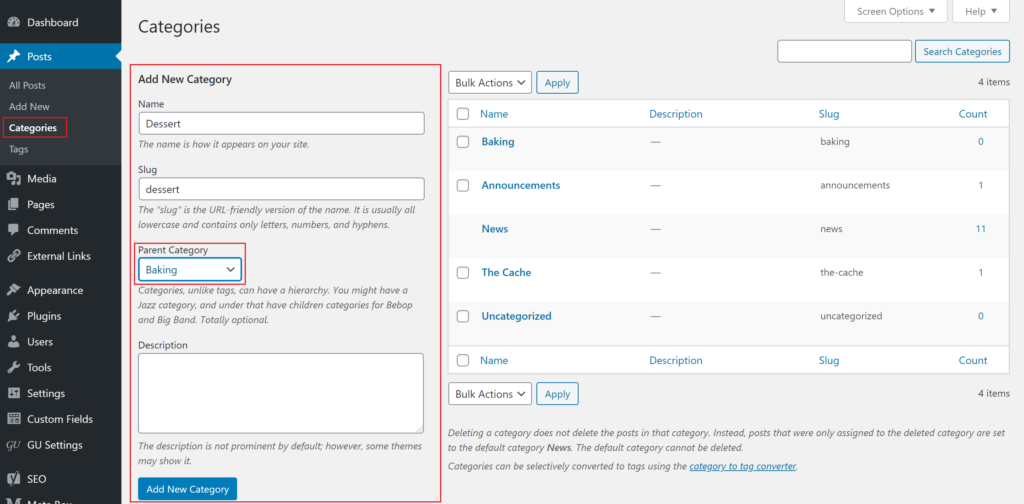
Task: Expand the Screen Options panel
Action: [895, 12]
